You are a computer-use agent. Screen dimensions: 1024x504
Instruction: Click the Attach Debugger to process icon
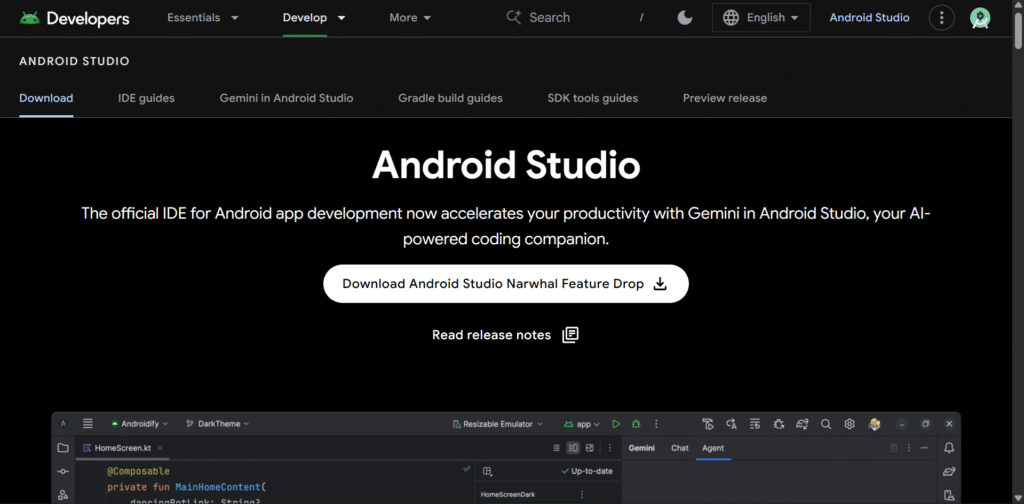tap(778, 424)
